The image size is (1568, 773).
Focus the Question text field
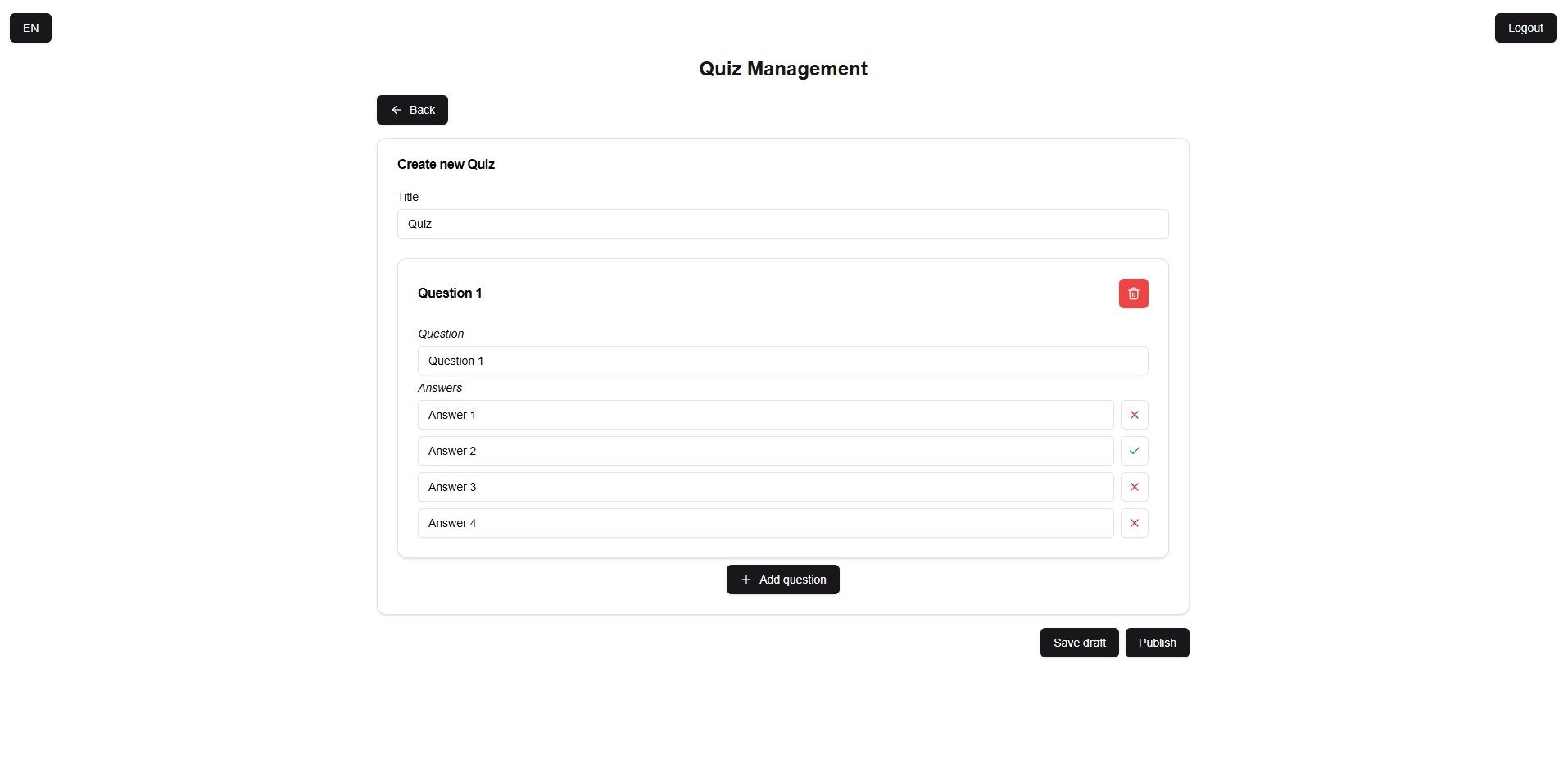782,361
